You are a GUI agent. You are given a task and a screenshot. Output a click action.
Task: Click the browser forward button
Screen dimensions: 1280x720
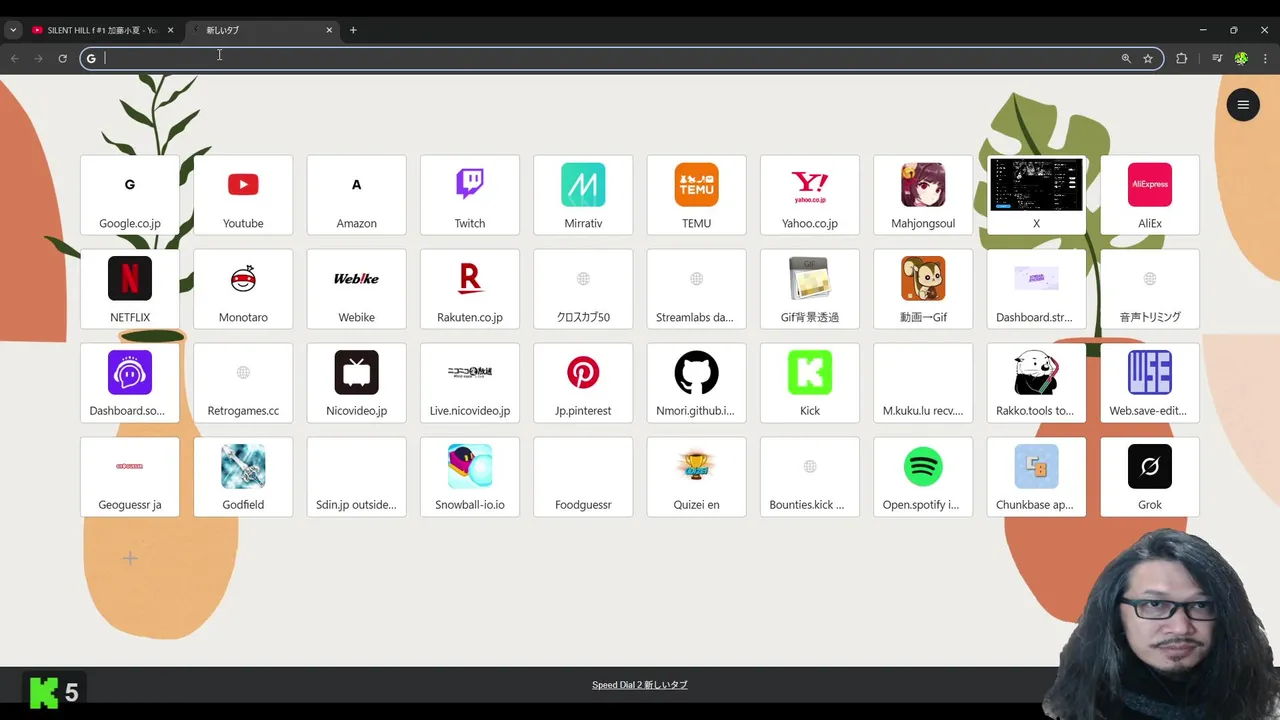(39, 58)
